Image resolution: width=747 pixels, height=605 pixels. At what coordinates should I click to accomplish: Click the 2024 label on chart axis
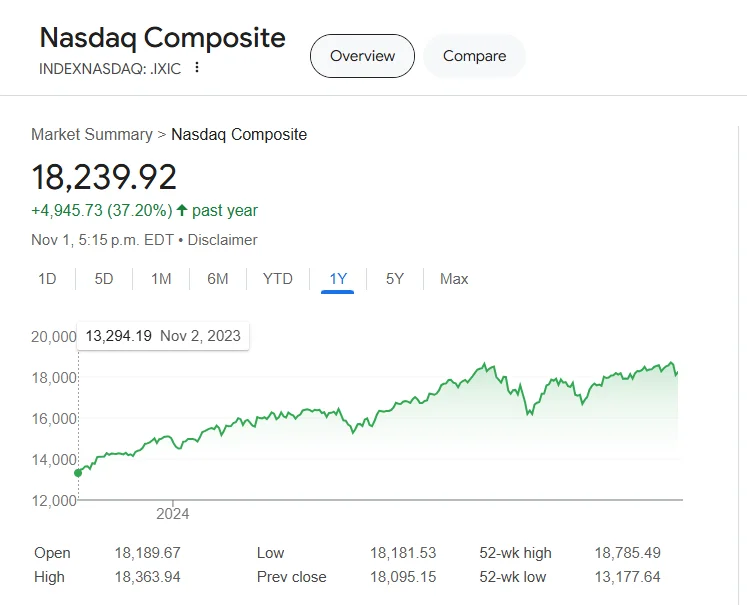tap(172, 514)
